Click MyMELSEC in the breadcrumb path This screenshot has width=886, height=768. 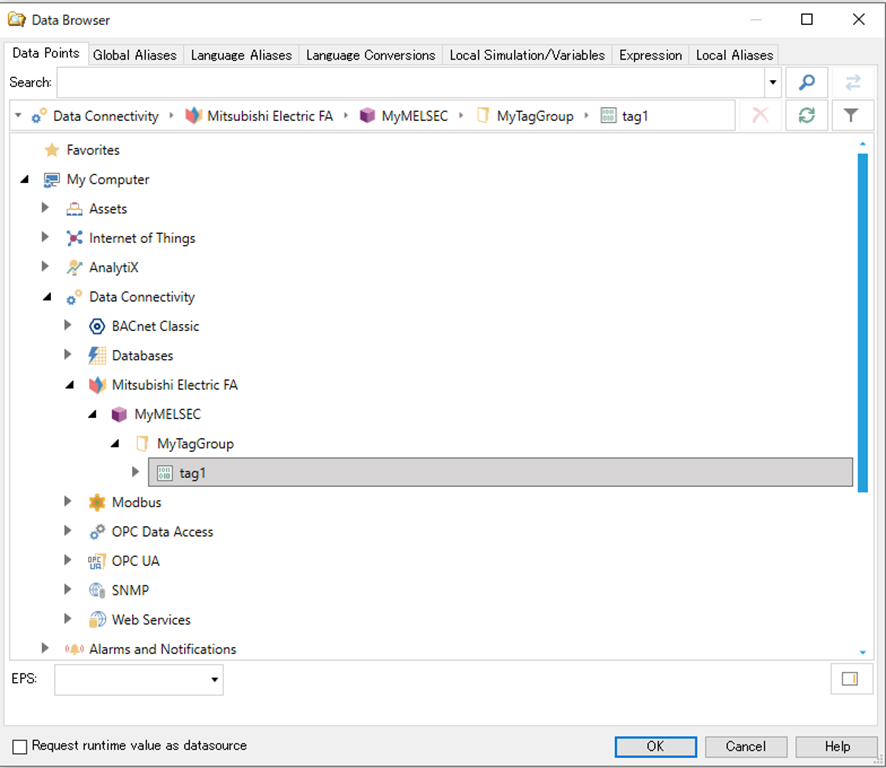(414, 116)
